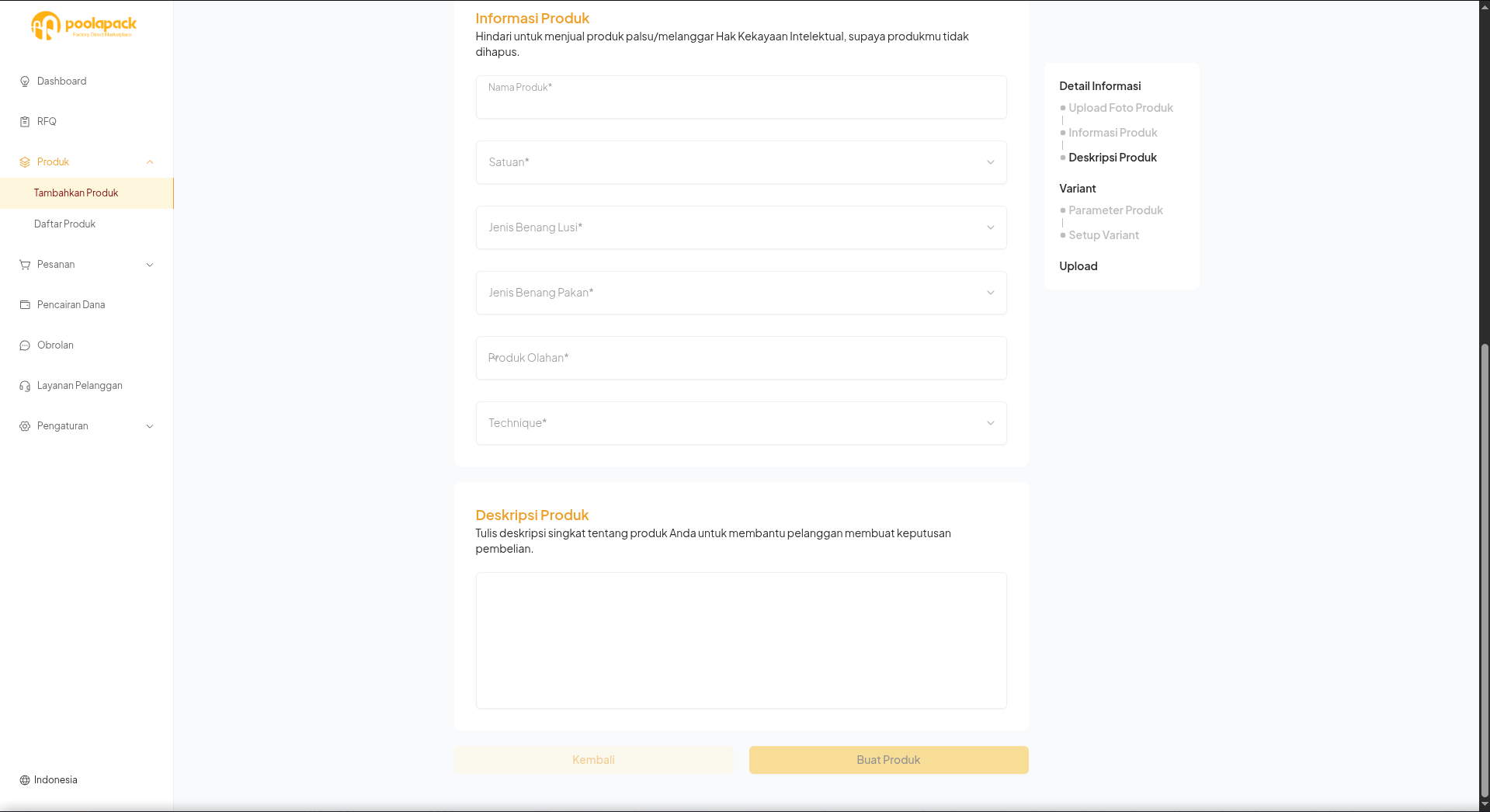Expand the Pengaturan submenu chevron
Screen dimensions: 1490x812
pyautogui.click(x=150, y=426)
